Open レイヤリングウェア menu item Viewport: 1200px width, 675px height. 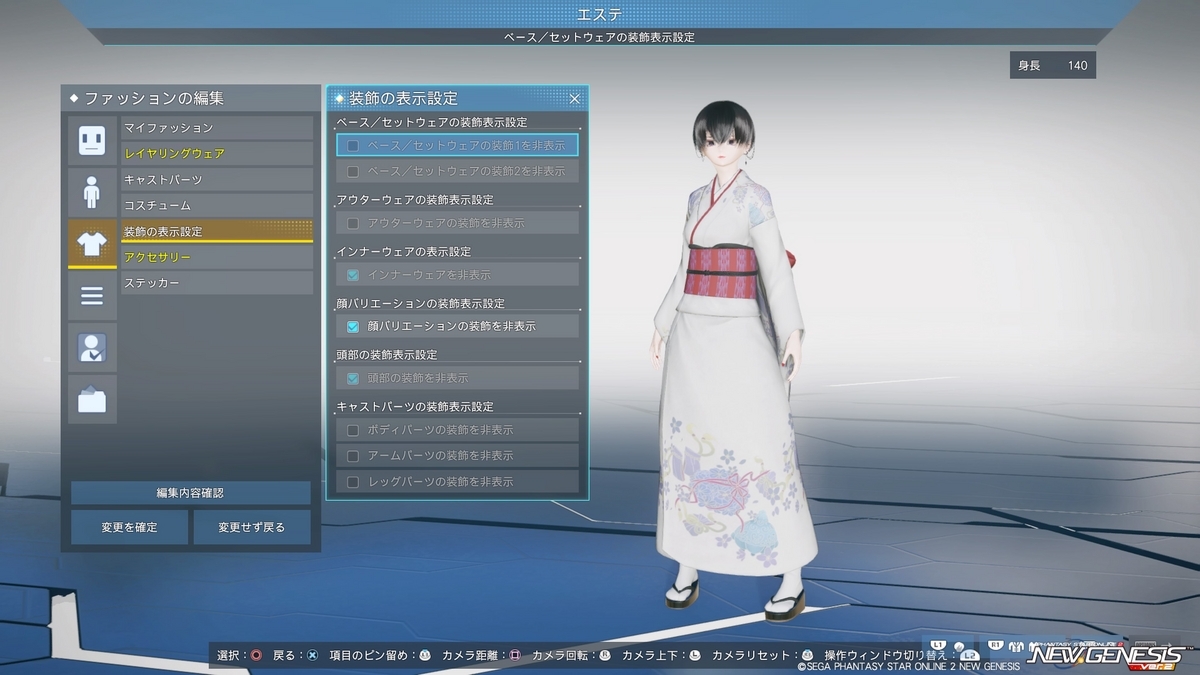[x=217, y=154]
